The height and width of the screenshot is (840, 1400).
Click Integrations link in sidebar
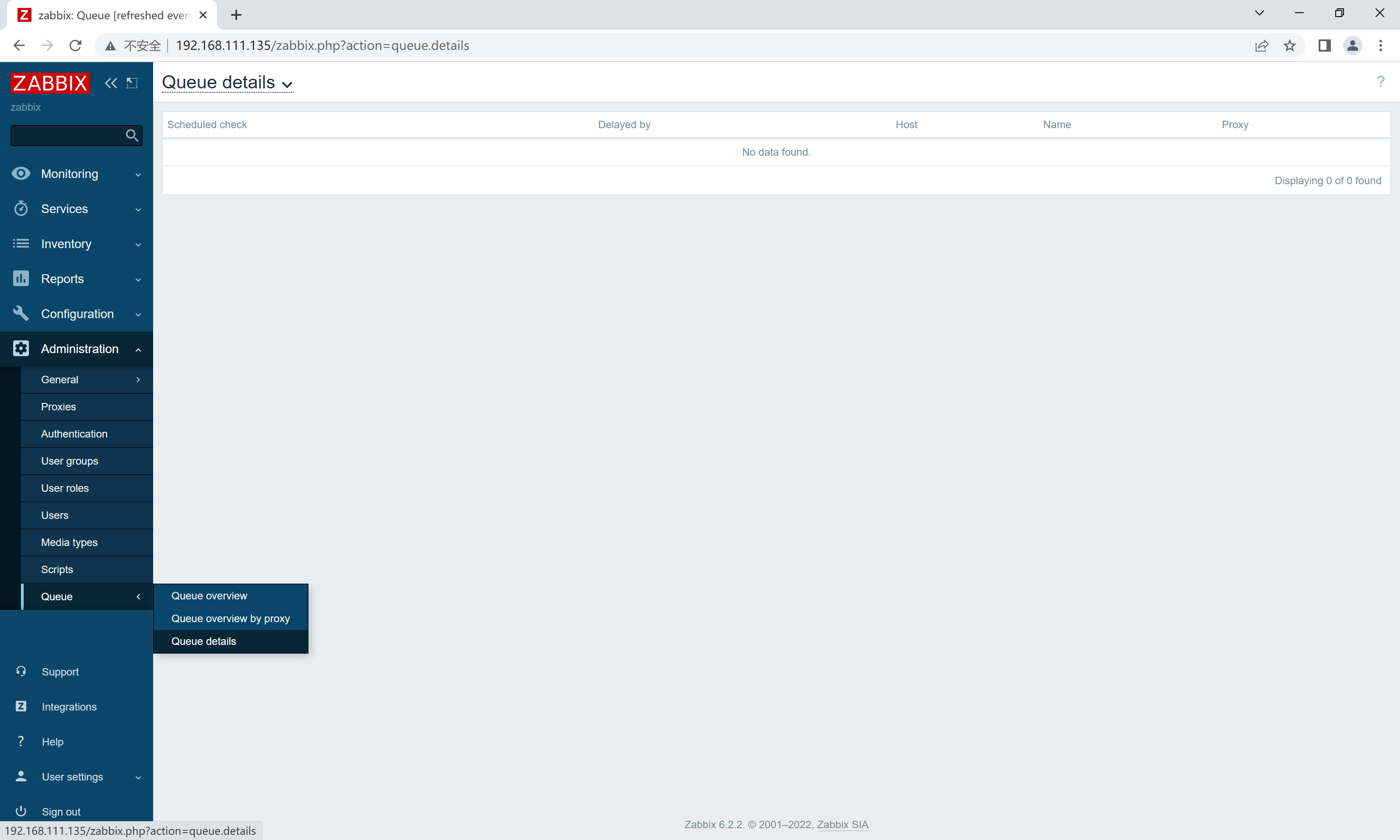pyautogui.click(x=69, y=707)
